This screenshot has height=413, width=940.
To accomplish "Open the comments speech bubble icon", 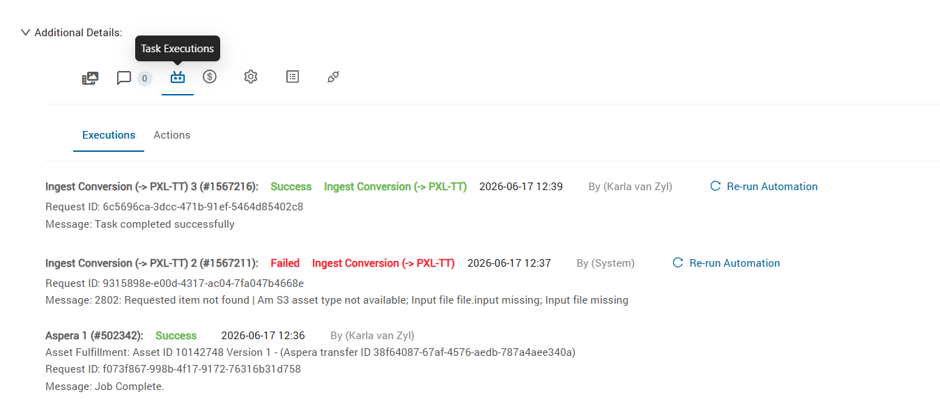I will tap(123, 78).
